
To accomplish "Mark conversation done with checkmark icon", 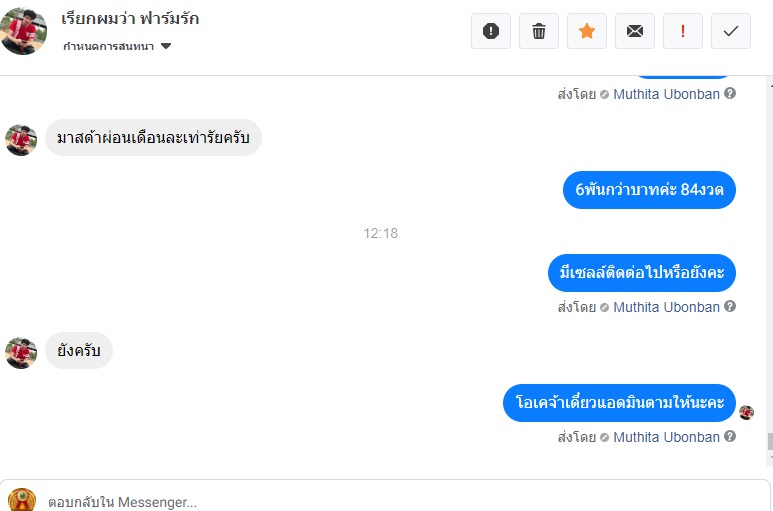I will click(x=731, y=32).
